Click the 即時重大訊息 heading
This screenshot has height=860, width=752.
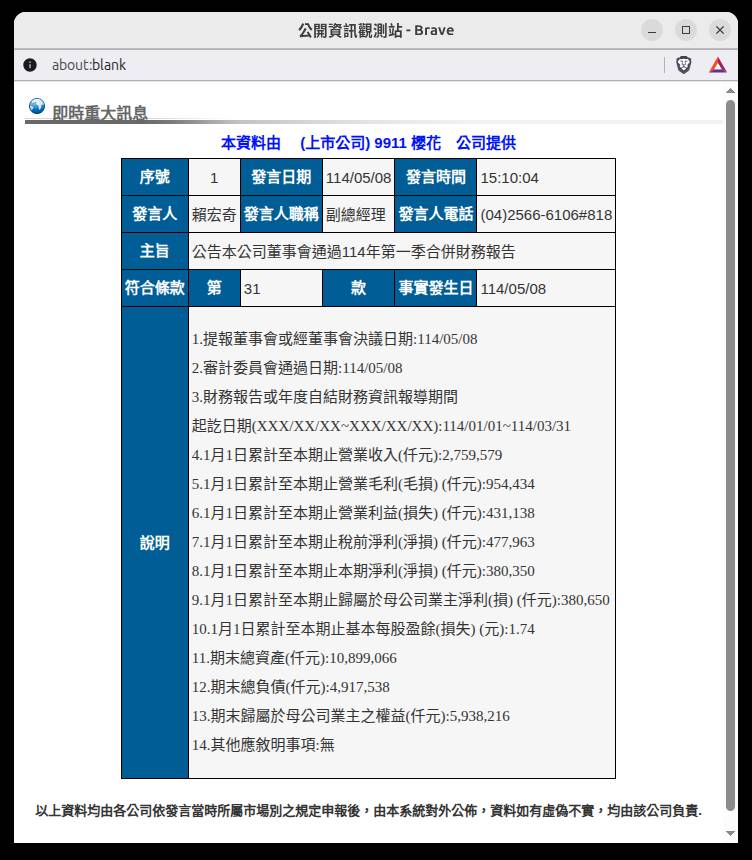[x=100, y=112]
